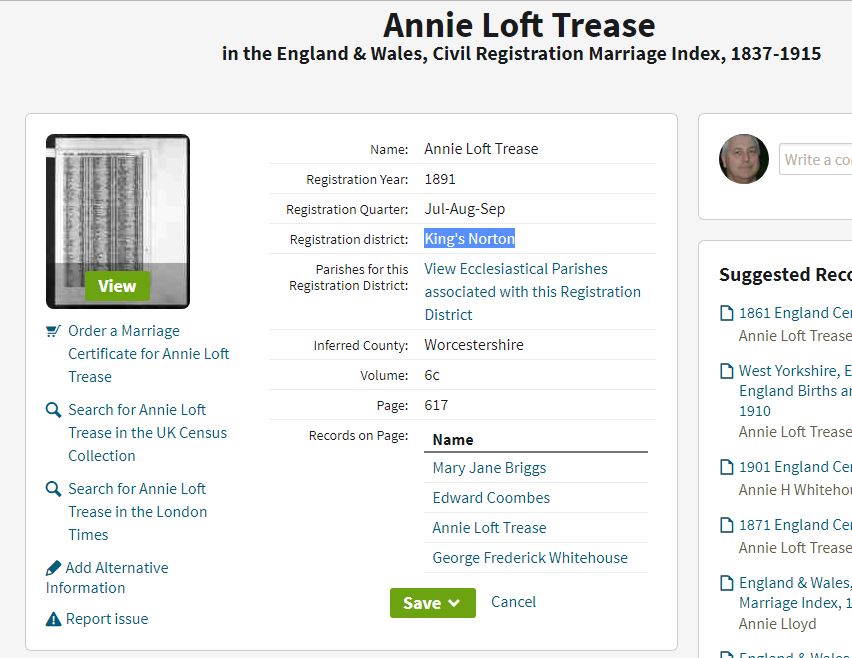Open the marriage index record image thumbnail
852x658 pixels.
point(117,221)
